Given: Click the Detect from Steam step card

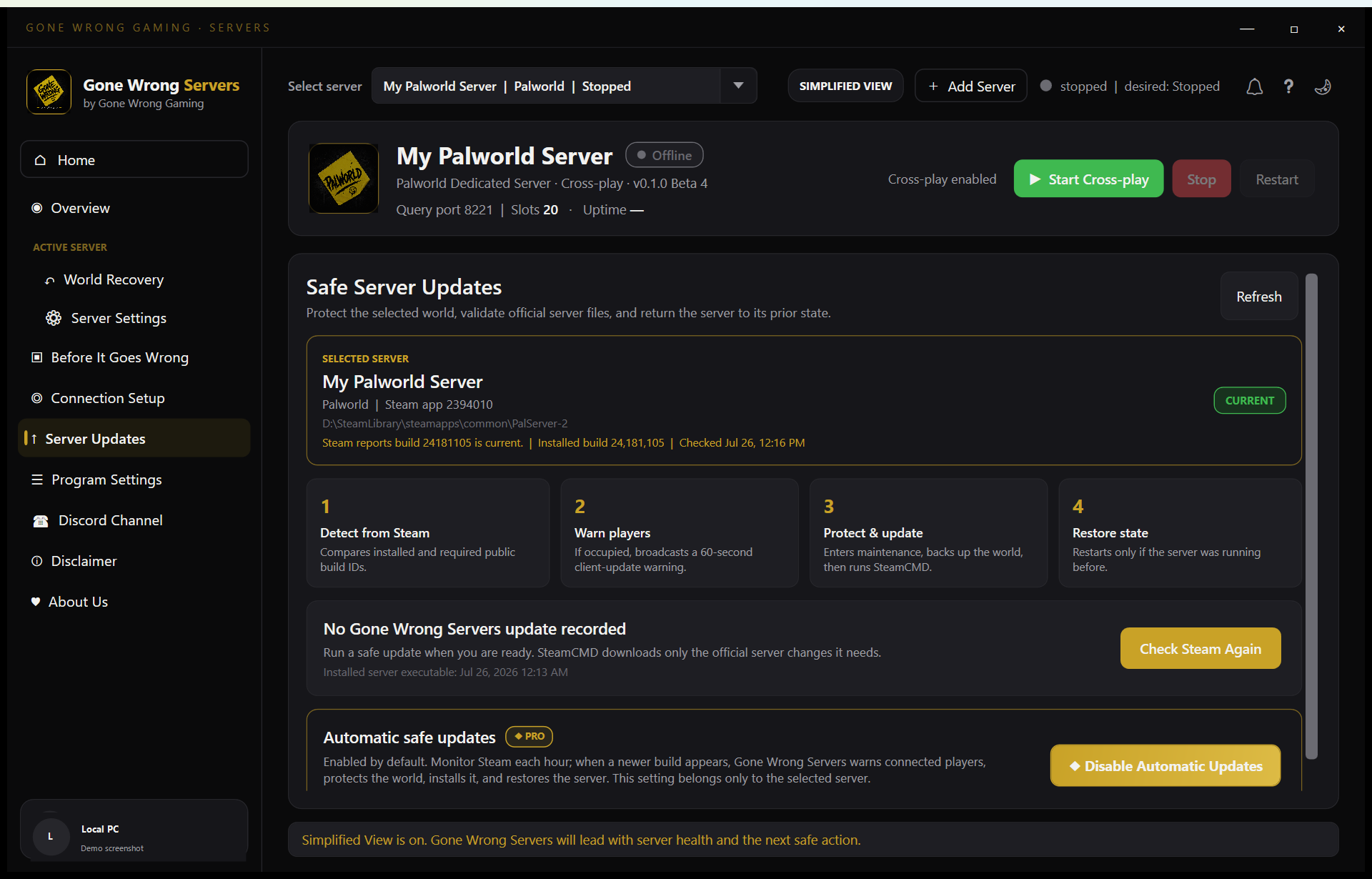Looking at the screenshot, I should coord(427,533).
